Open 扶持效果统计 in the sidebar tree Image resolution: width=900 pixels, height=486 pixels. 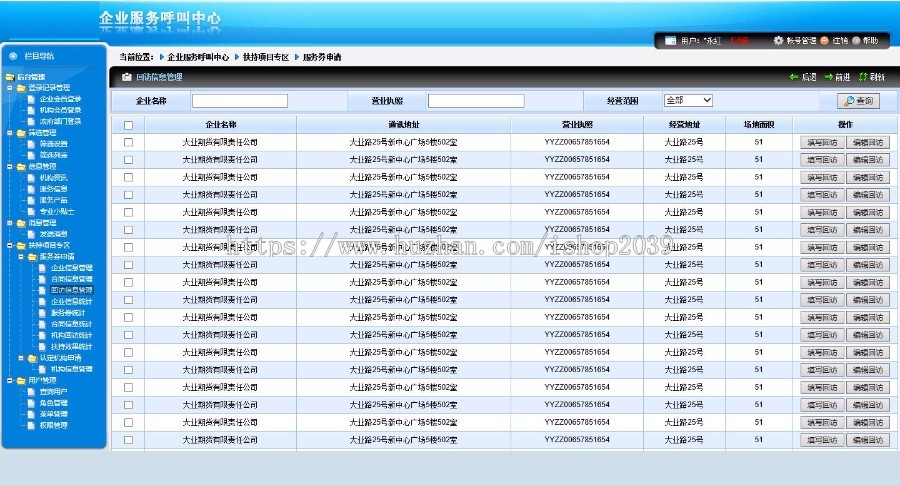(72, 347)
